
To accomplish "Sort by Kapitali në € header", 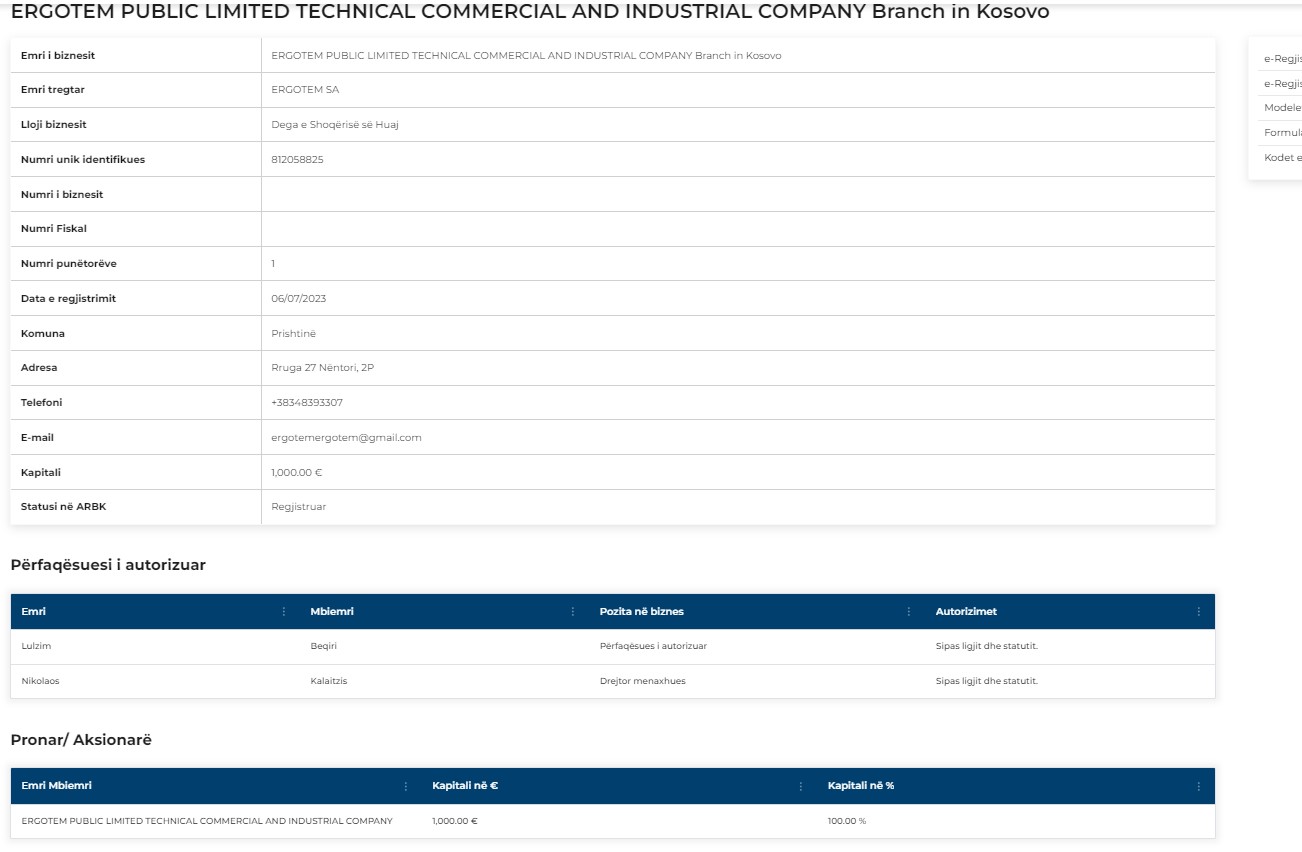I will click(465, 786).
